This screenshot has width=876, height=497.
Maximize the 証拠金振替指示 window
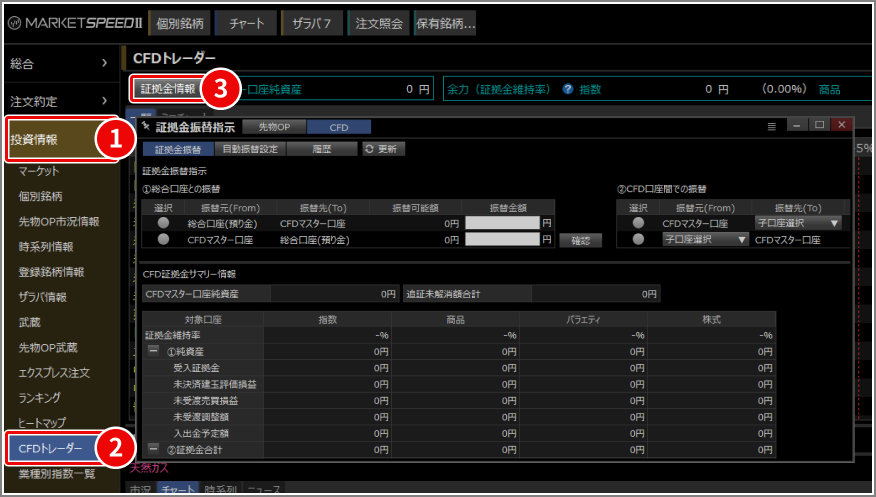(819, 125)
